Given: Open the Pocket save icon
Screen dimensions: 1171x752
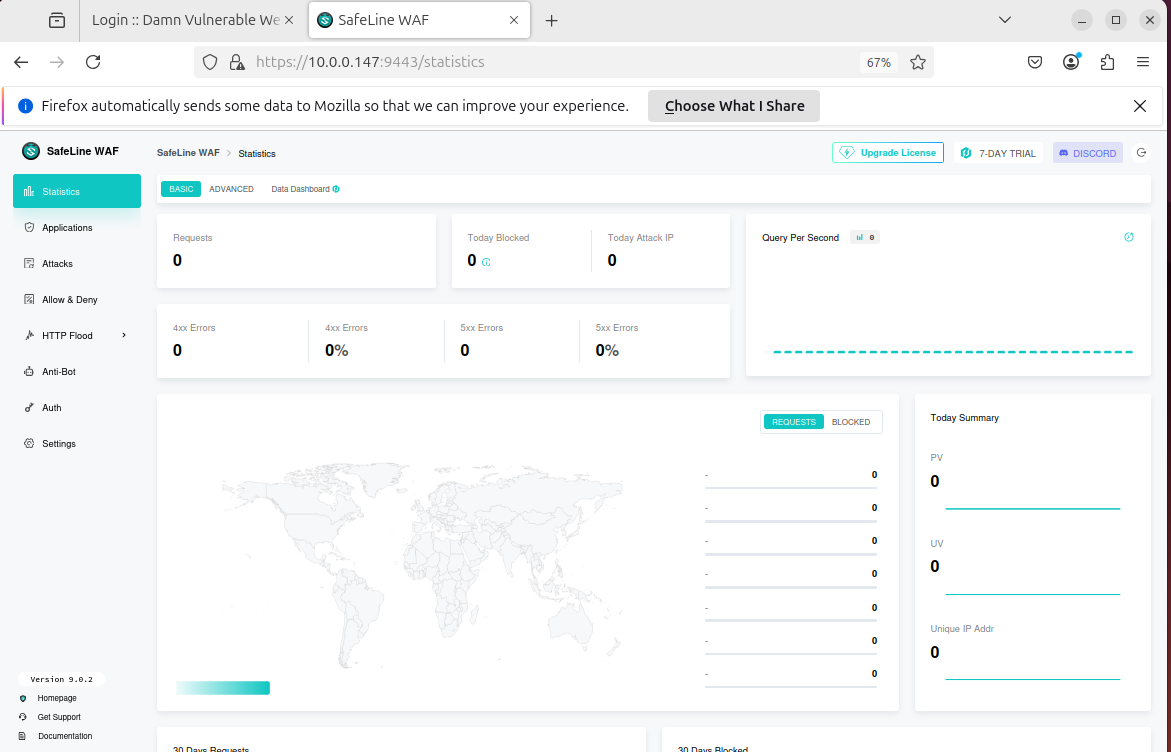Looking at the screenshot, I should pyautogui.click(x=1034, y=62).
